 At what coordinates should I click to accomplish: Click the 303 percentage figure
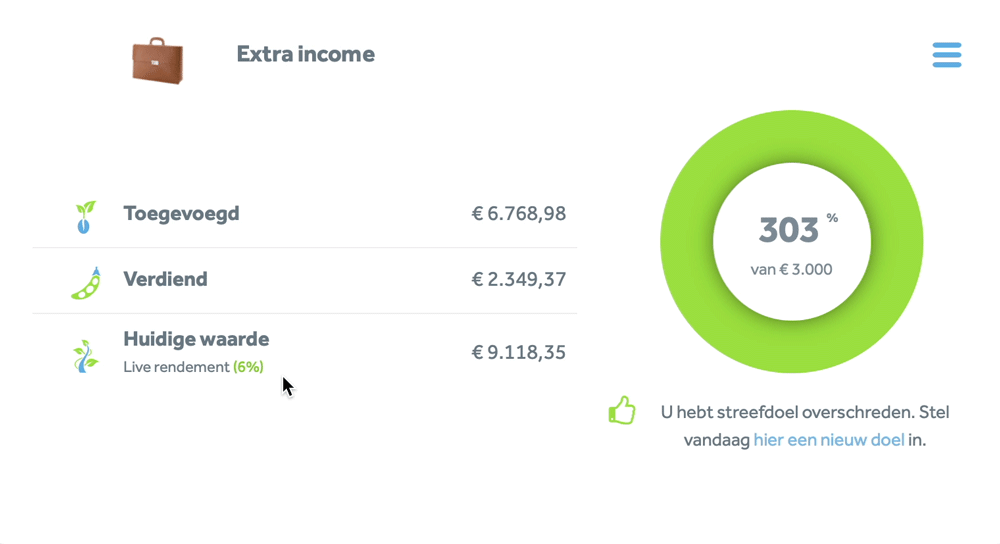tap(789, 231)
